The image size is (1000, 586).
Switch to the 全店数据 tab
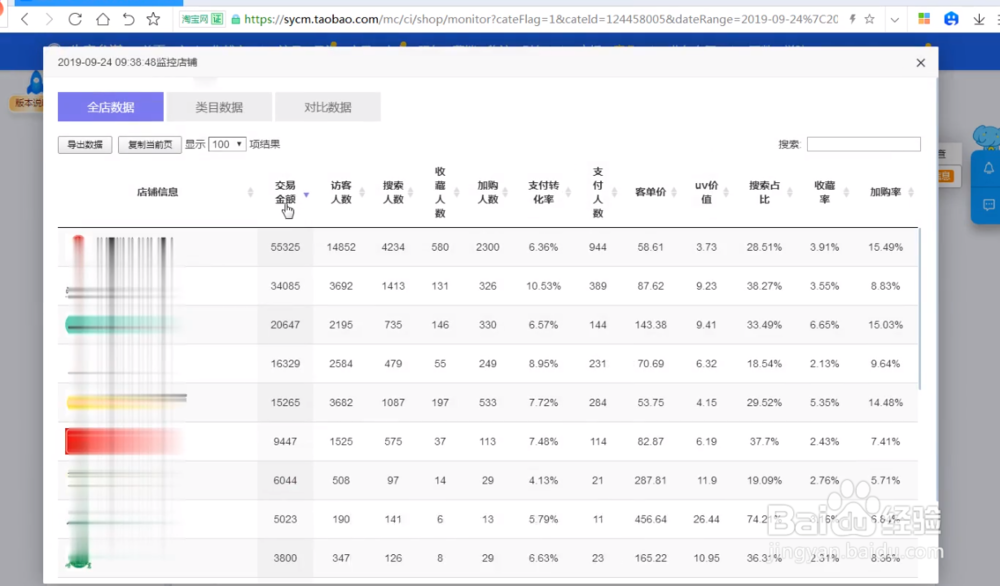110,107
